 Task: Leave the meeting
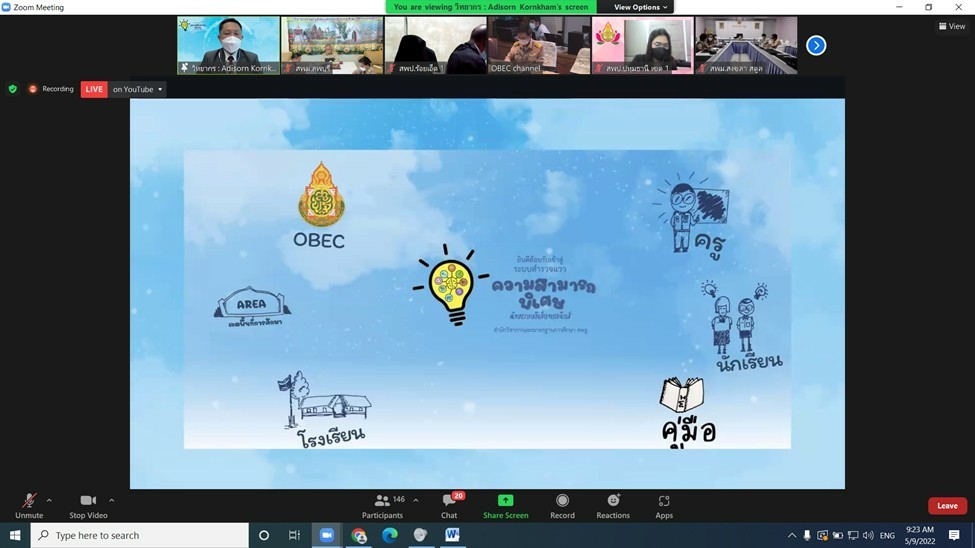click(947, 506)
